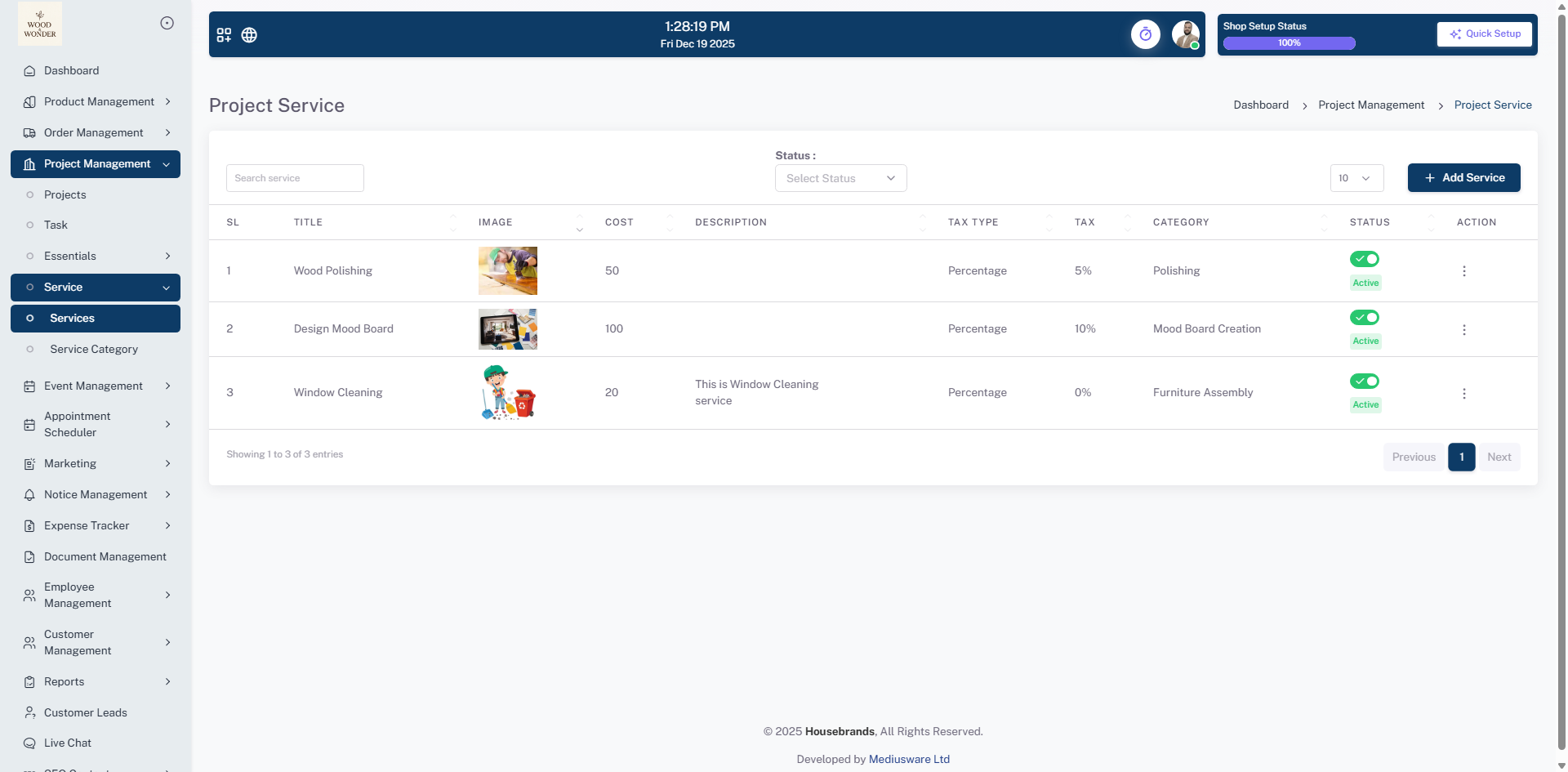Go to Projects in sidebar
This screenshot has height=772, width=1568.
pyautogui.click(x=65, y=195)
